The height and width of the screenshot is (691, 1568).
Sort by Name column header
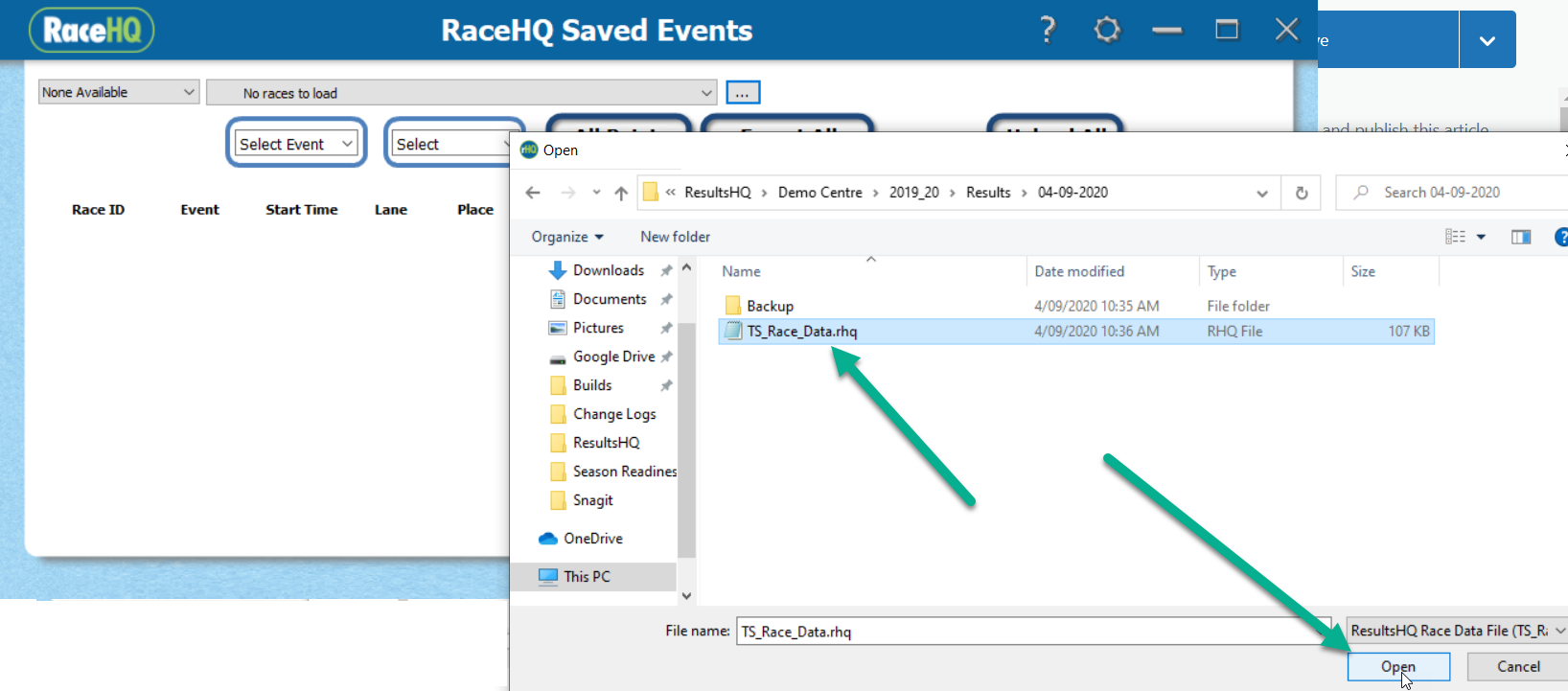741,271
